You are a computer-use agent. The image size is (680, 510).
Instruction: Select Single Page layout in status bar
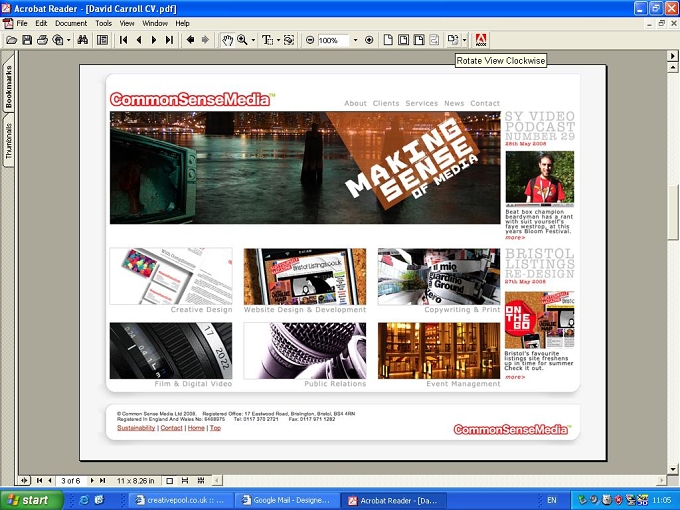click(x=170, y=481)
